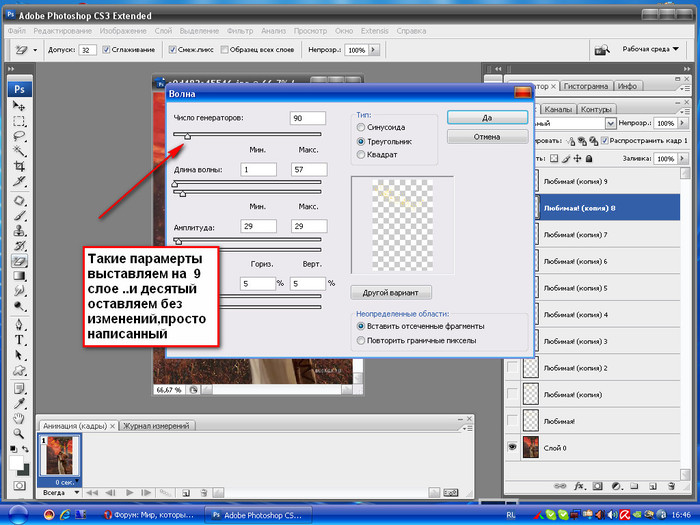Click the Число генераторов slider handle

pyautogui.click(x=188, y=136)
